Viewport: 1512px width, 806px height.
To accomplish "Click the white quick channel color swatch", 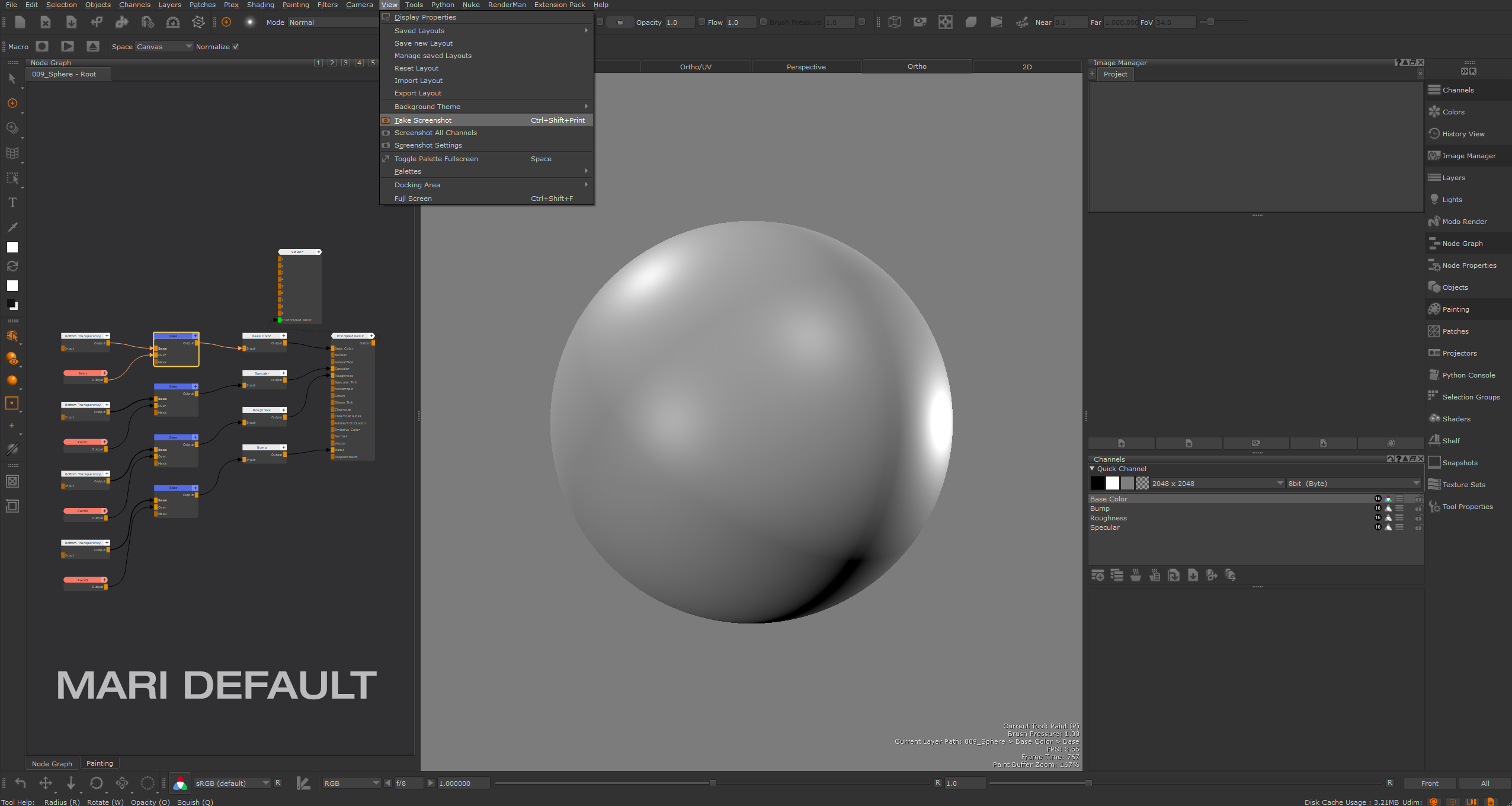I will pos(1113,484).
